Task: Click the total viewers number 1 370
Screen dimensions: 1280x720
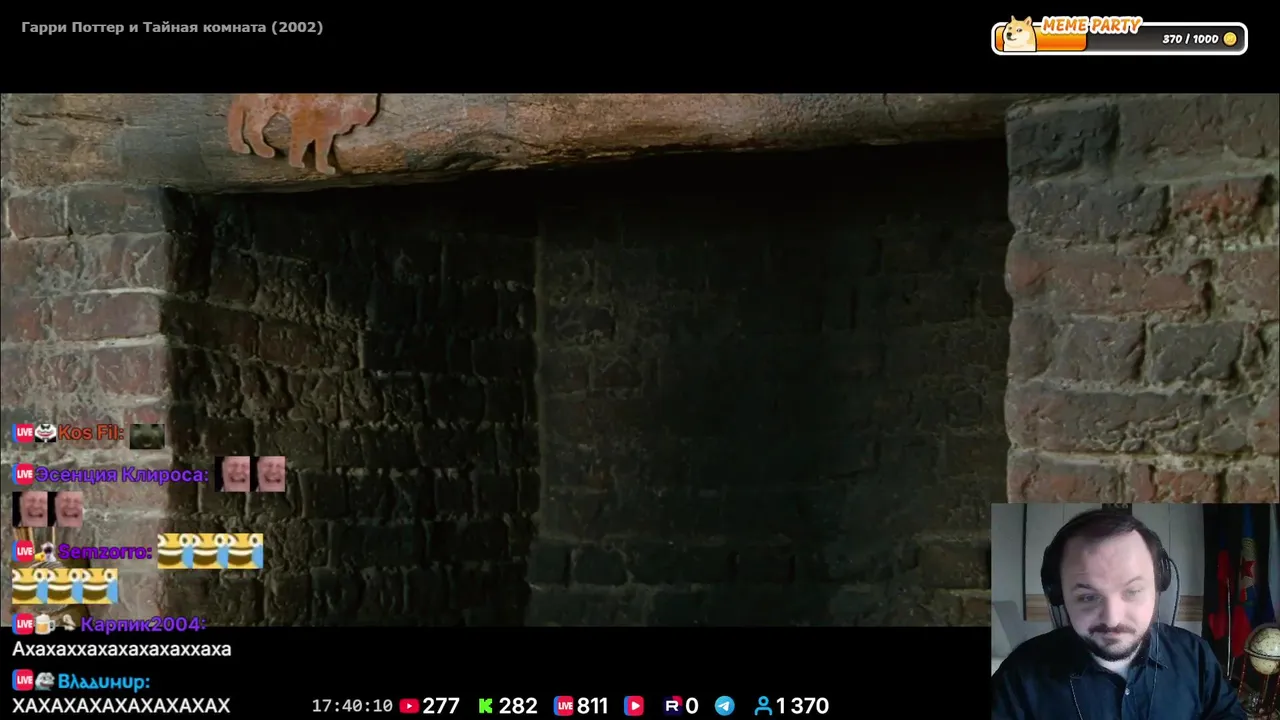Action: [802, 706]
